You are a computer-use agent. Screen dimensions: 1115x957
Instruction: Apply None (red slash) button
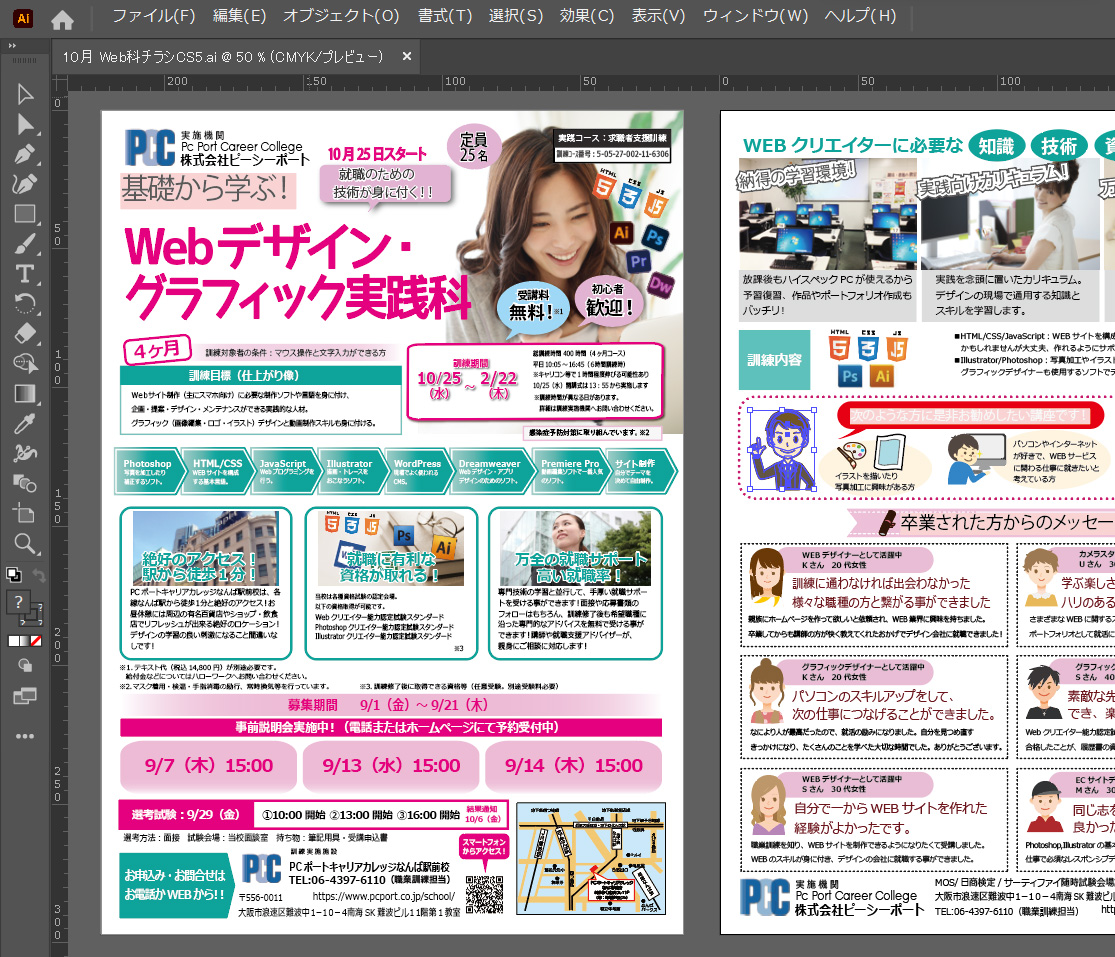tap(36, 641)
